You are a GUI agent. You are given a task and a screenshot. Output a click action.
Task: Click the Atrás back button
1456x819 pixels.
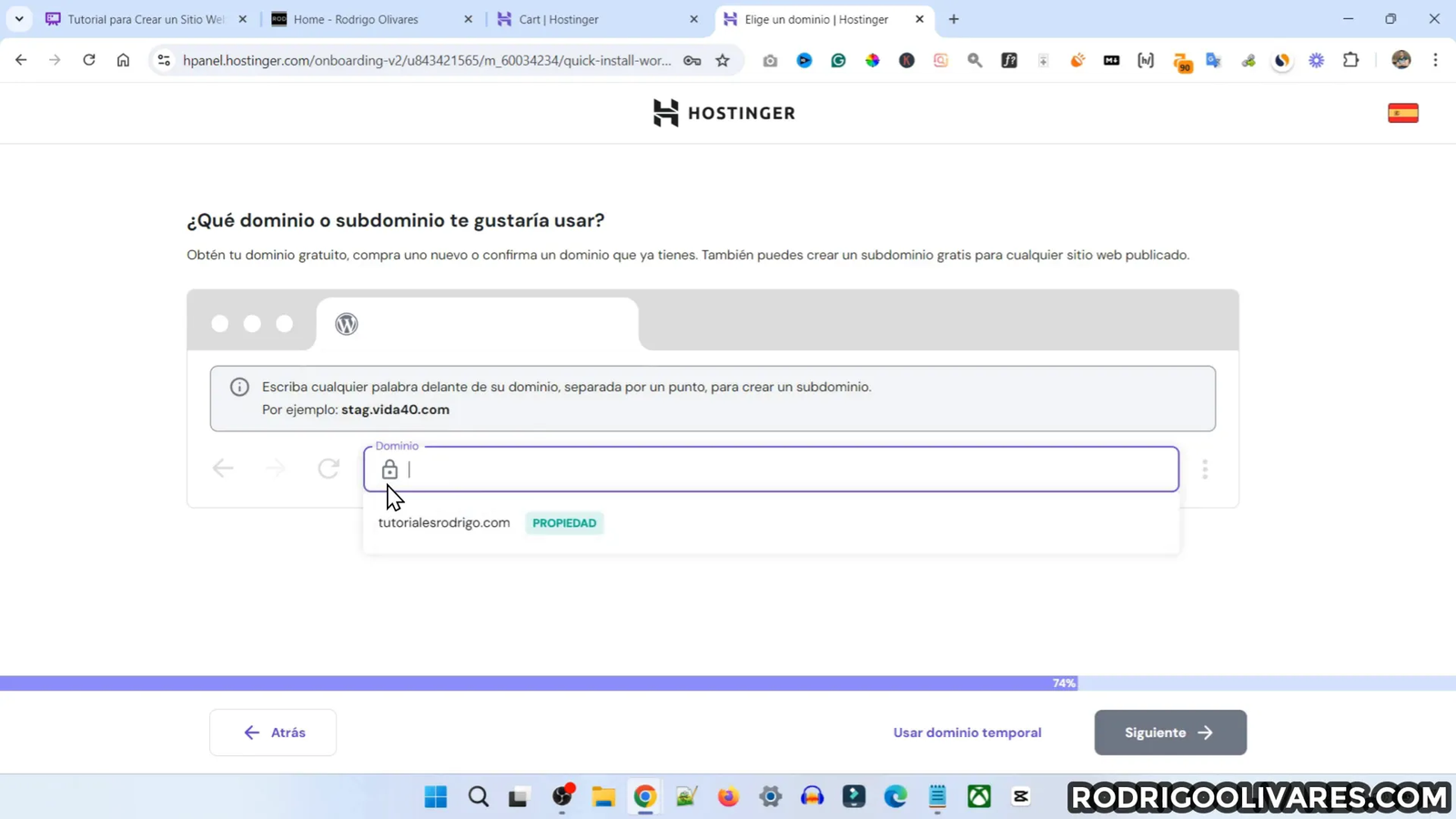pyautogui.click(x=272, y=732)
